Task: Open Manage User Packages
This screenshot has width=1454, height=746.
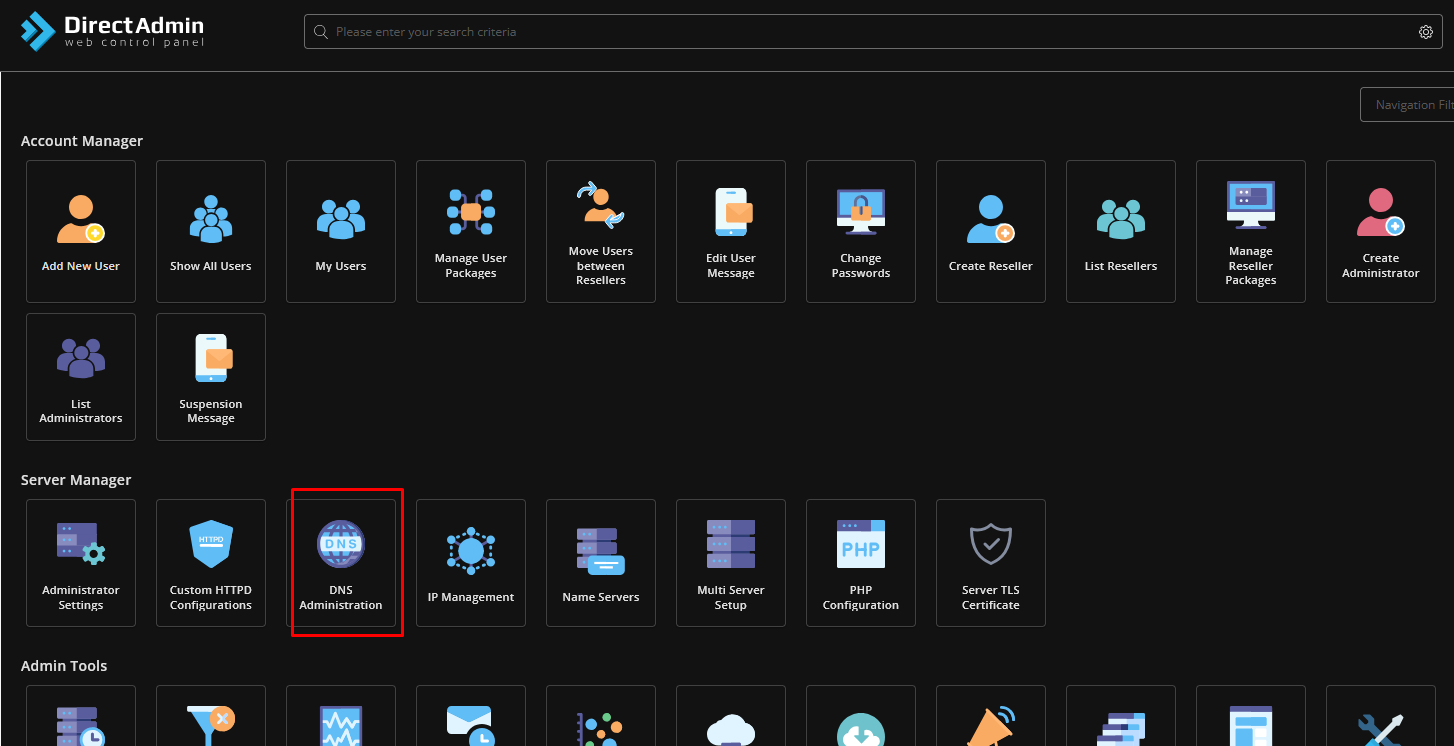Action: pos(471,231)
